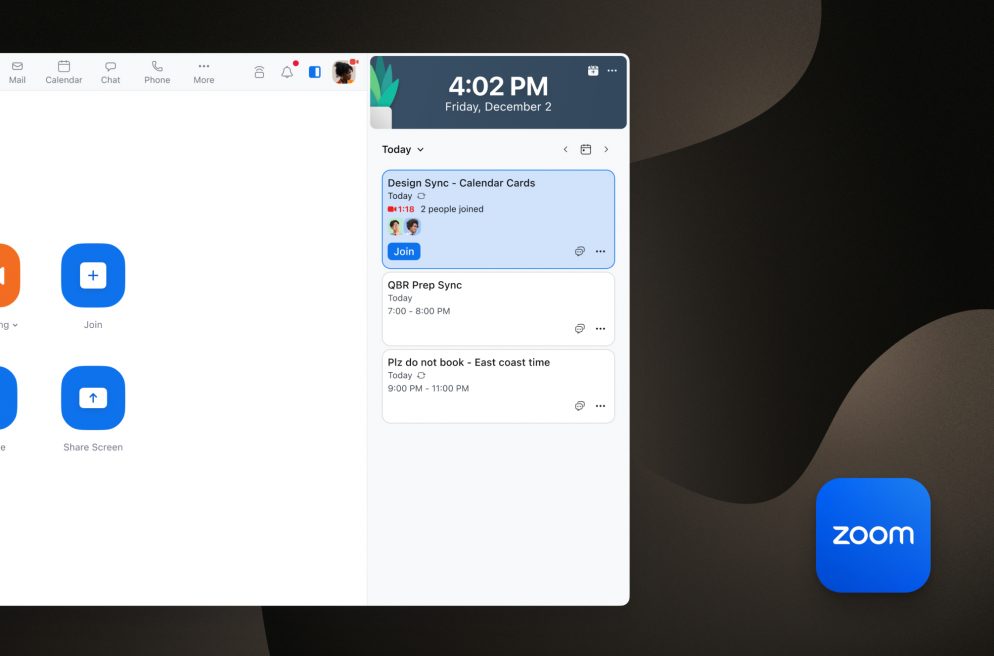
Task: Open chat for Design Sync meeting
Action: [579, 252]
